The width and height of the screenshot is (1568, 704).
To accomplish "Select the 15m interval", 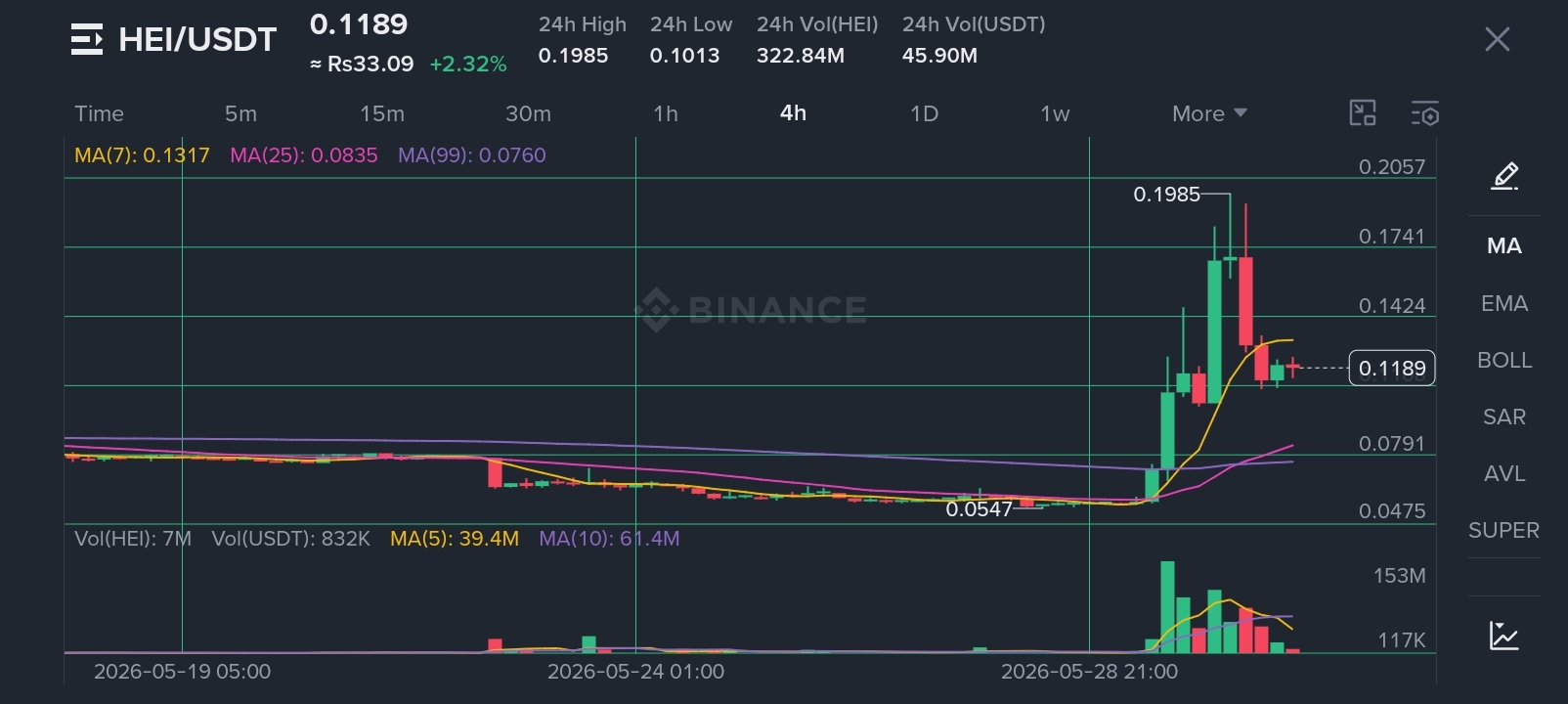I will click(x=382, y=113).
